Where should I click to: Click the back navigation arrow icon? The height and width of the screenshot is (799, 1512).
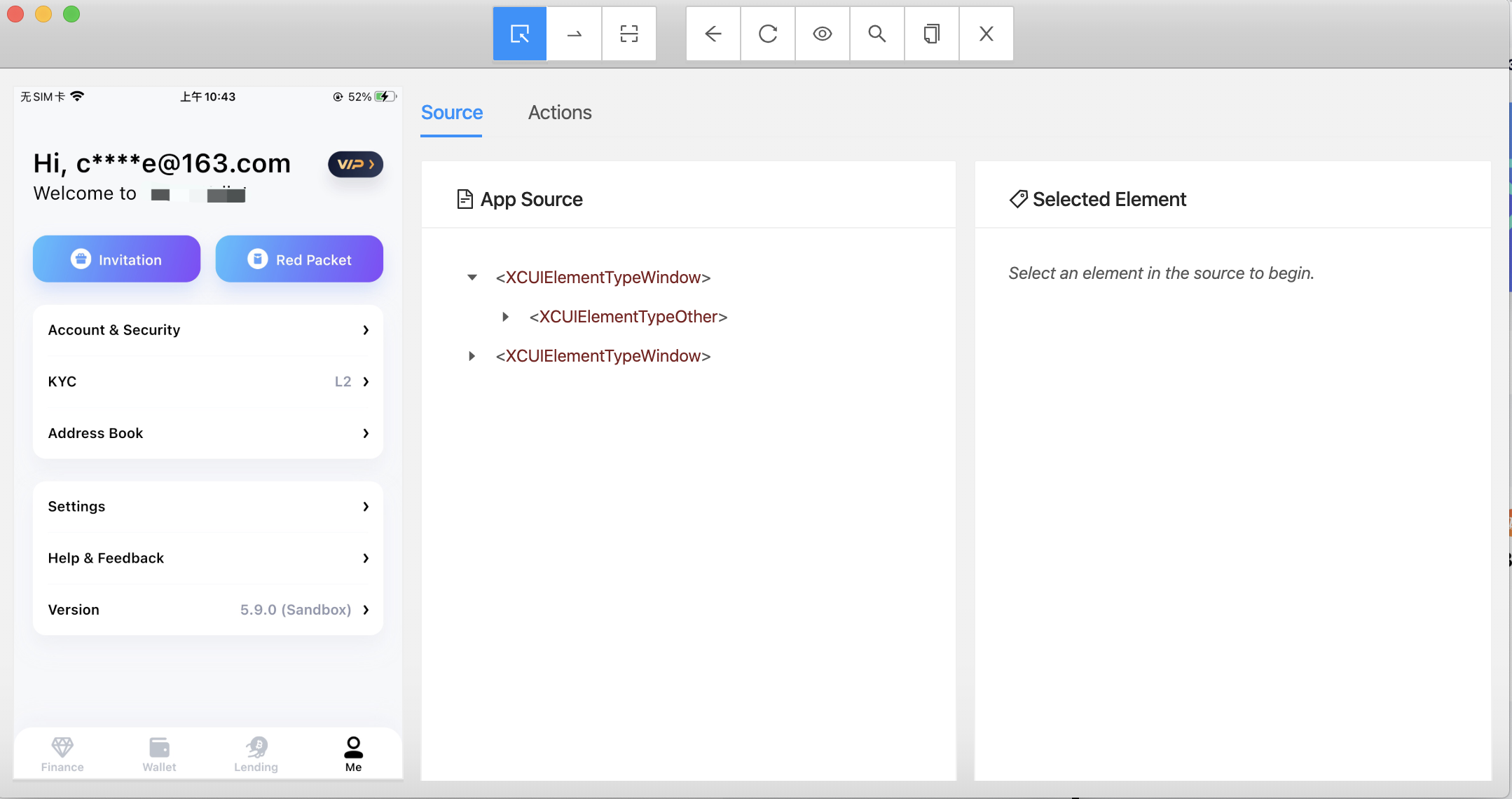point(713,33)
